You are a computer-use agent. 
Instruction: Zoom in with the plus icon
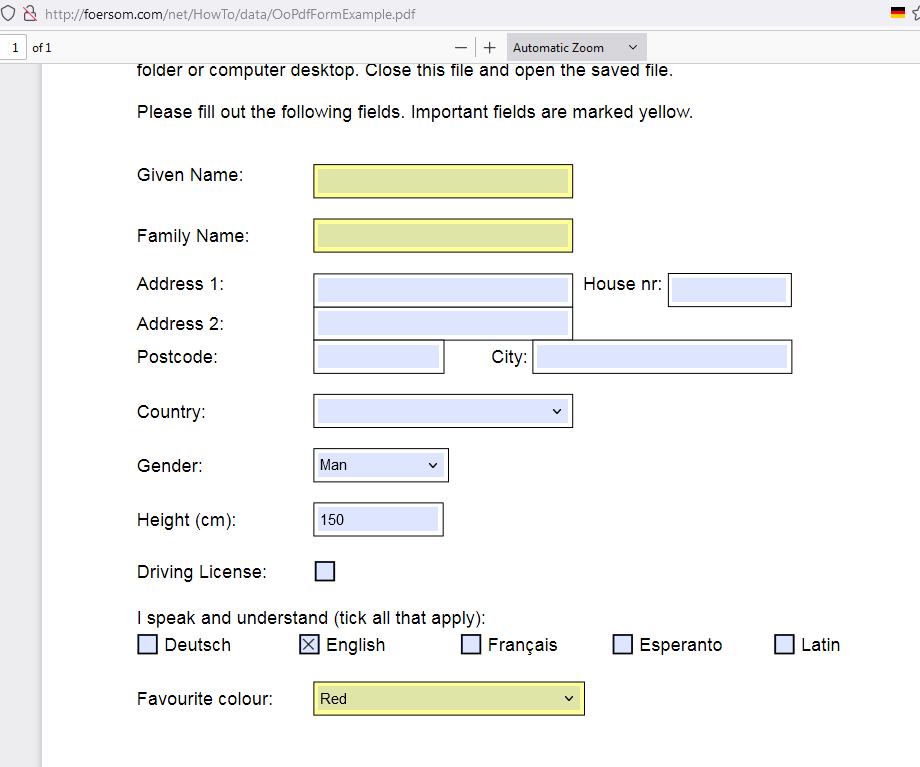tap(489, 47)
